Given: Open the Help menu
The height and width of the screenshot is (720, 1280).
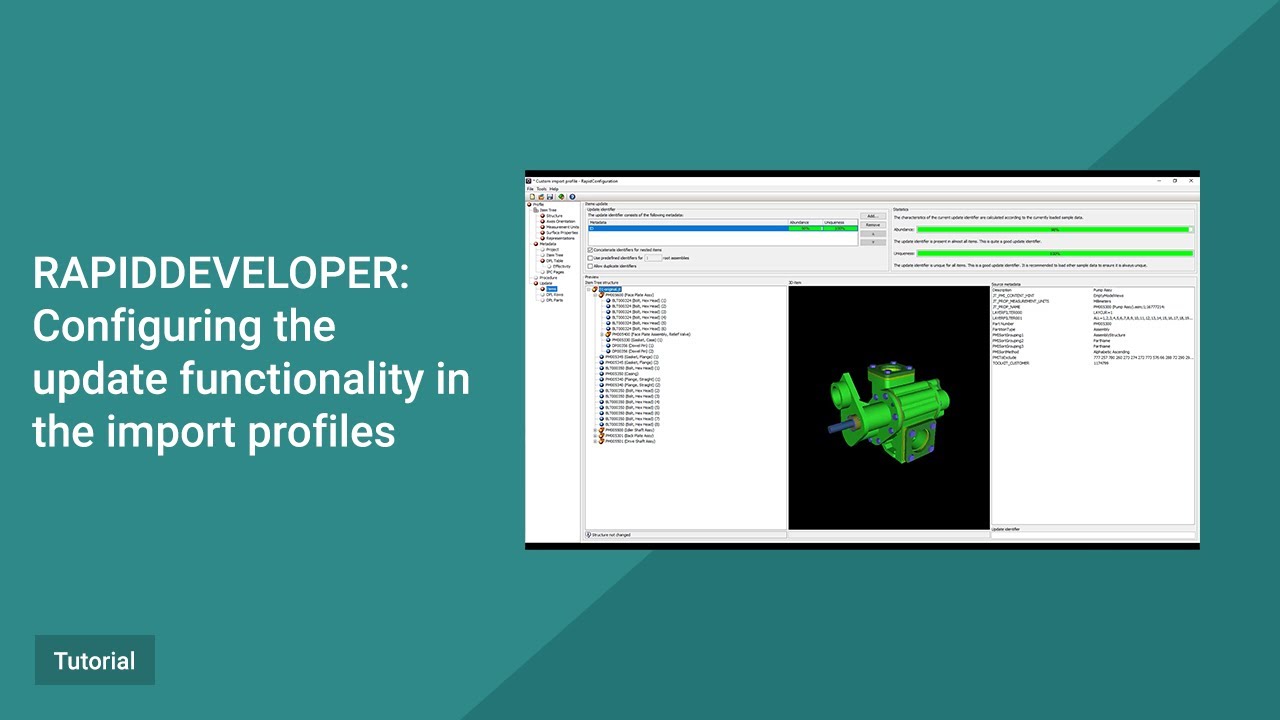Looking at the screenshot, I should (554, 189).
